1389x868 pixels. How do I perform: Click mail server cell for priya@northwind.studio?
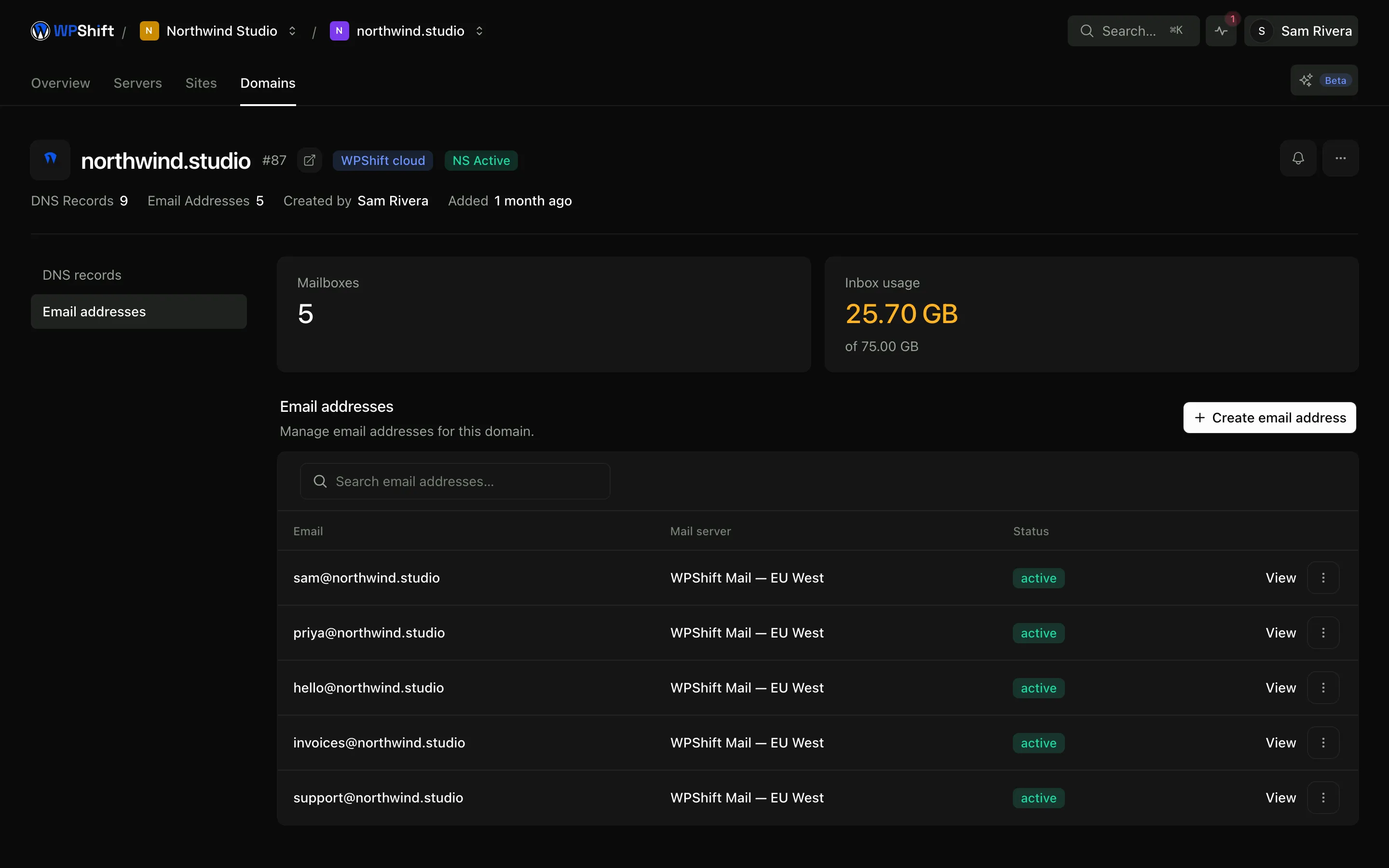747,633
